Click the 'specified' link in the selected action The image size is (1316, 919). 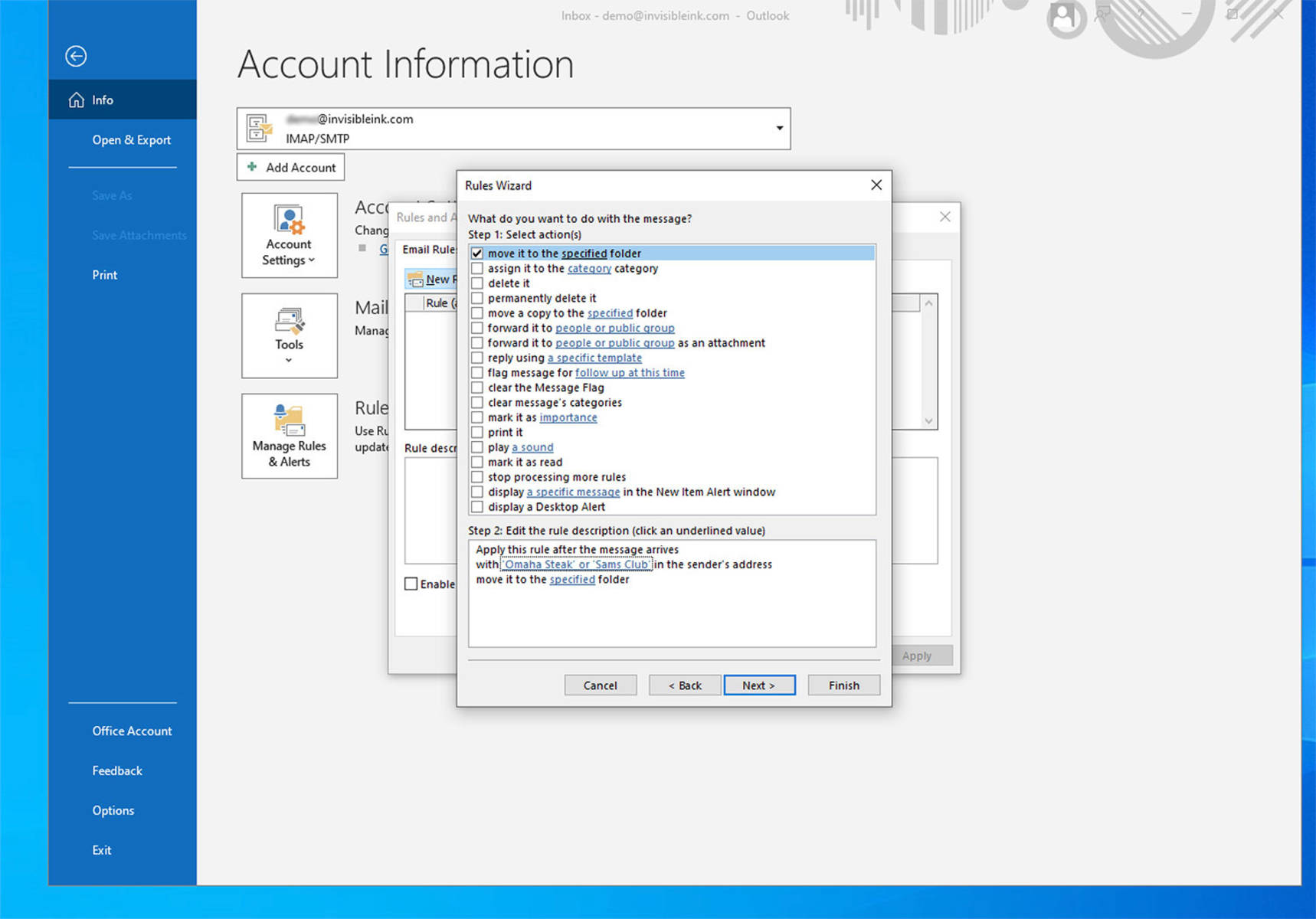click(584, 253)
